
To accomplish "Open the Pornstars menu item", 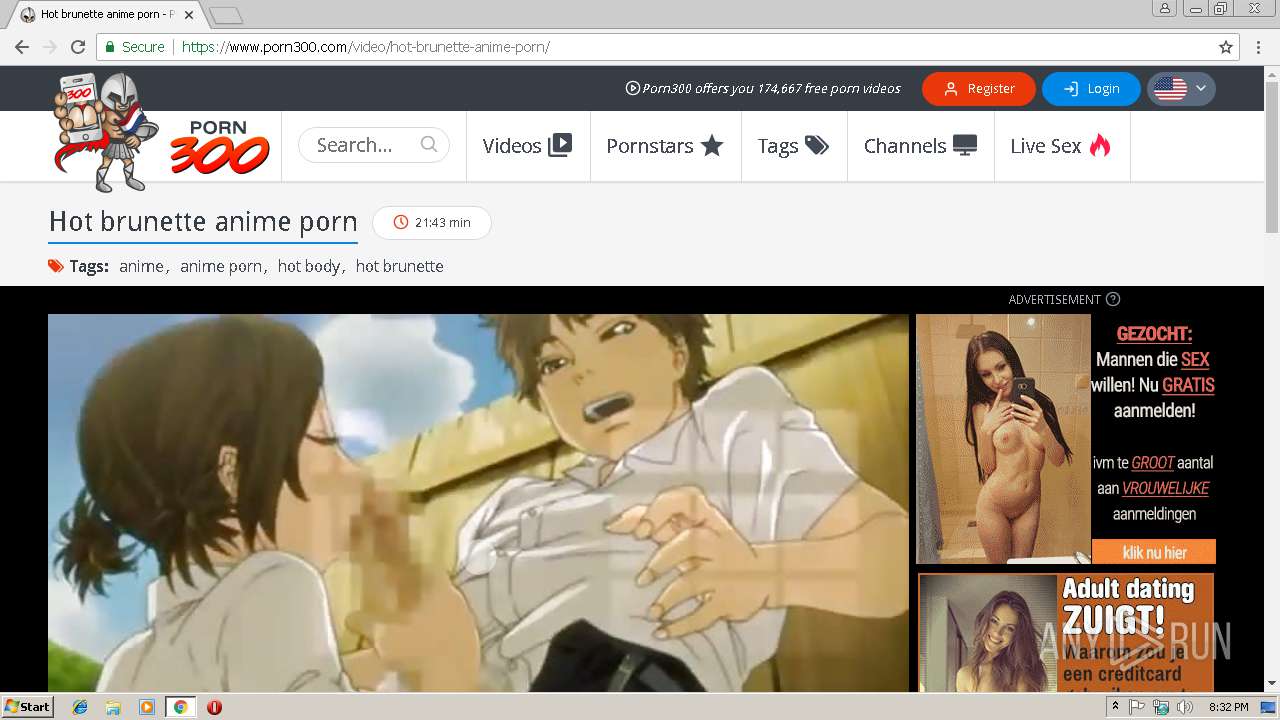I will coord(665,146).
